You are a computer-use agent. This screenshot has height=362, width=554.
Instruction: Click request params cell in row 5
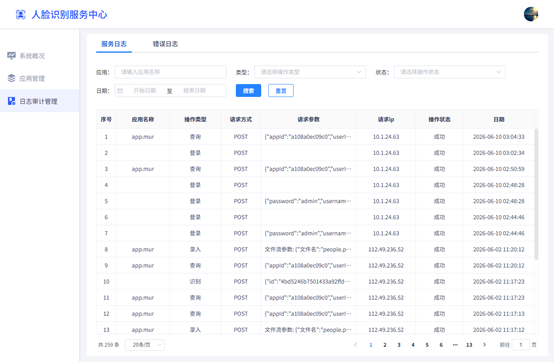(x=308, y=201)
